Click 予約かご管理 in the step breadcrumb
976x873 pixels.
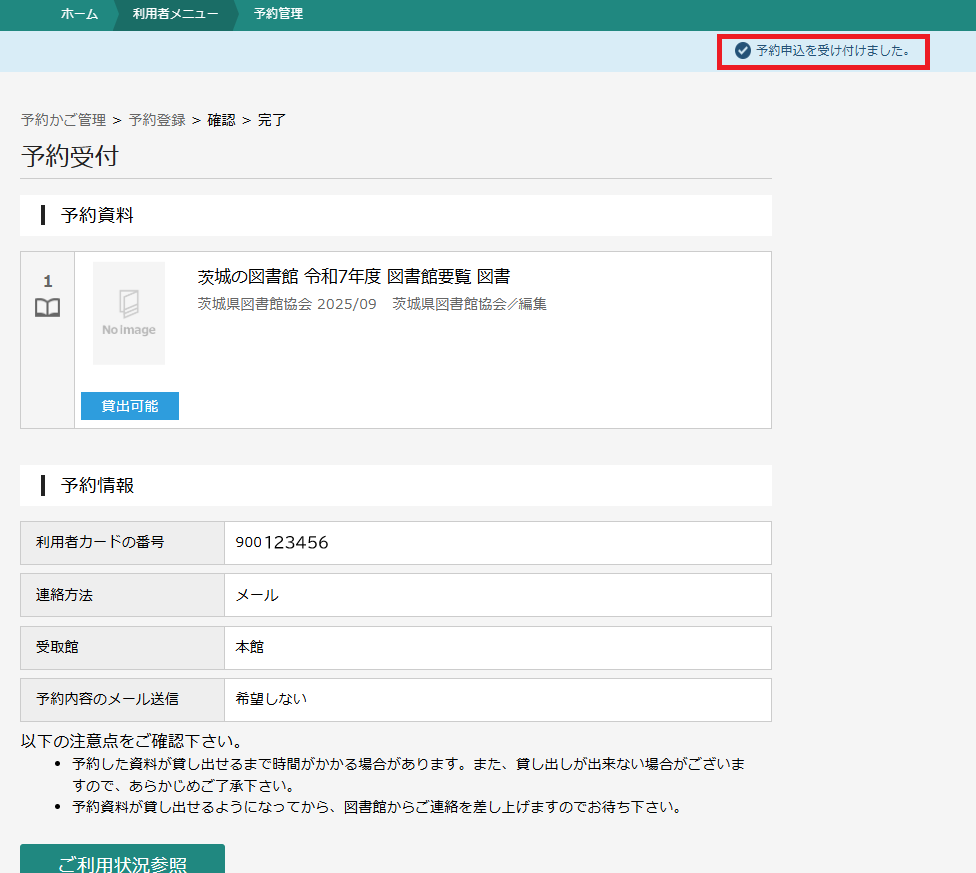[63, 120]
